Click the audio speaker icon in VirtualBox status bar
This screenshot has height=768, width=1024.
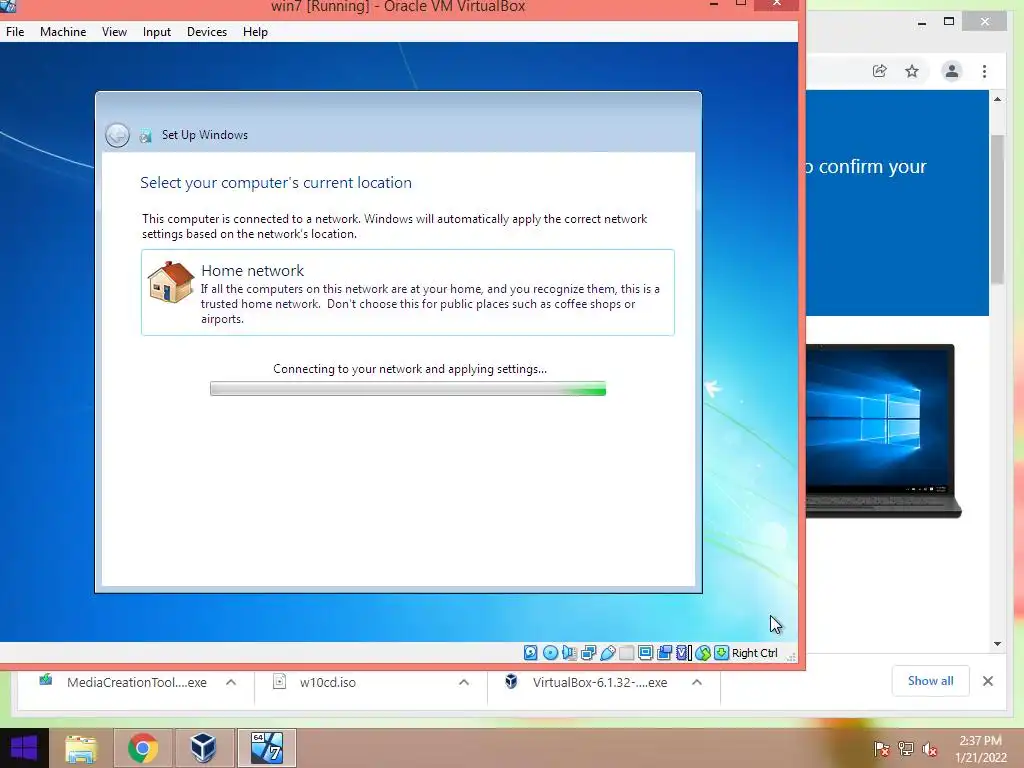click(x=569, y=652)
